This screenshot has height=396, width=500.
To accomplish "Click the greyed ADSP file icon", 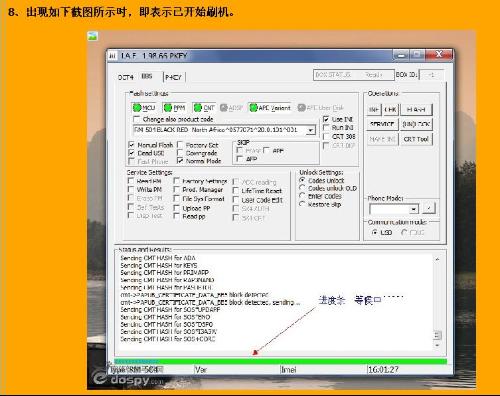I will click(224, 108).
